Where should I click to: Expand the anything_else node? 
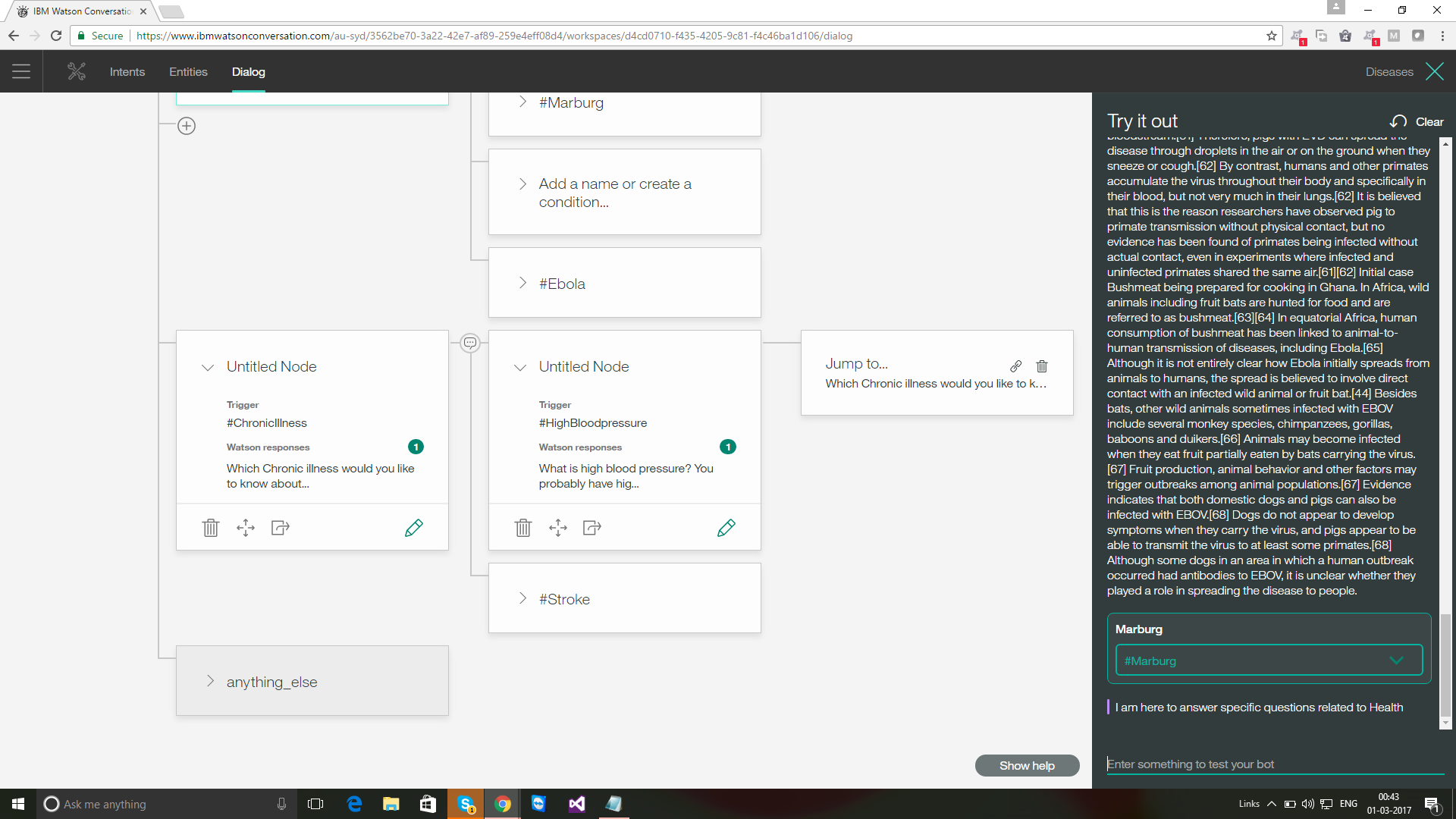[210, 681]
